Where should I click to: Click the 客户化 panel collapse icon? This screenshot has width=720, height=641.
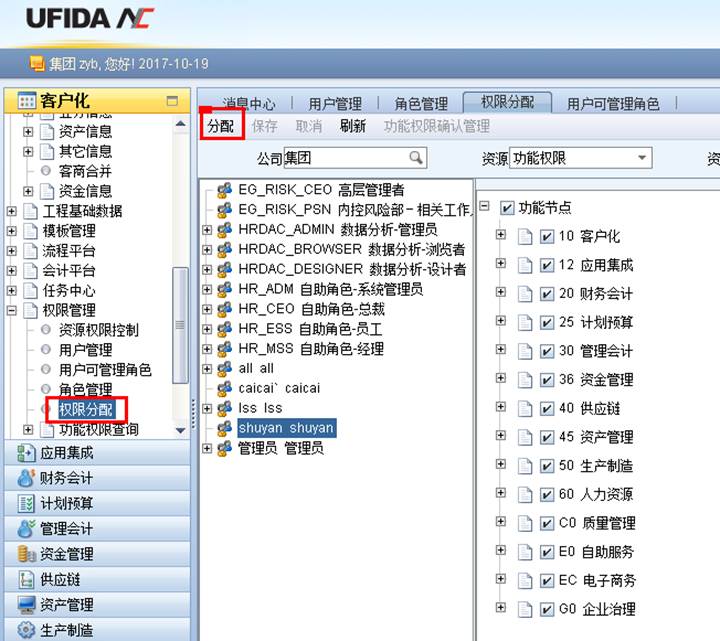172,101
